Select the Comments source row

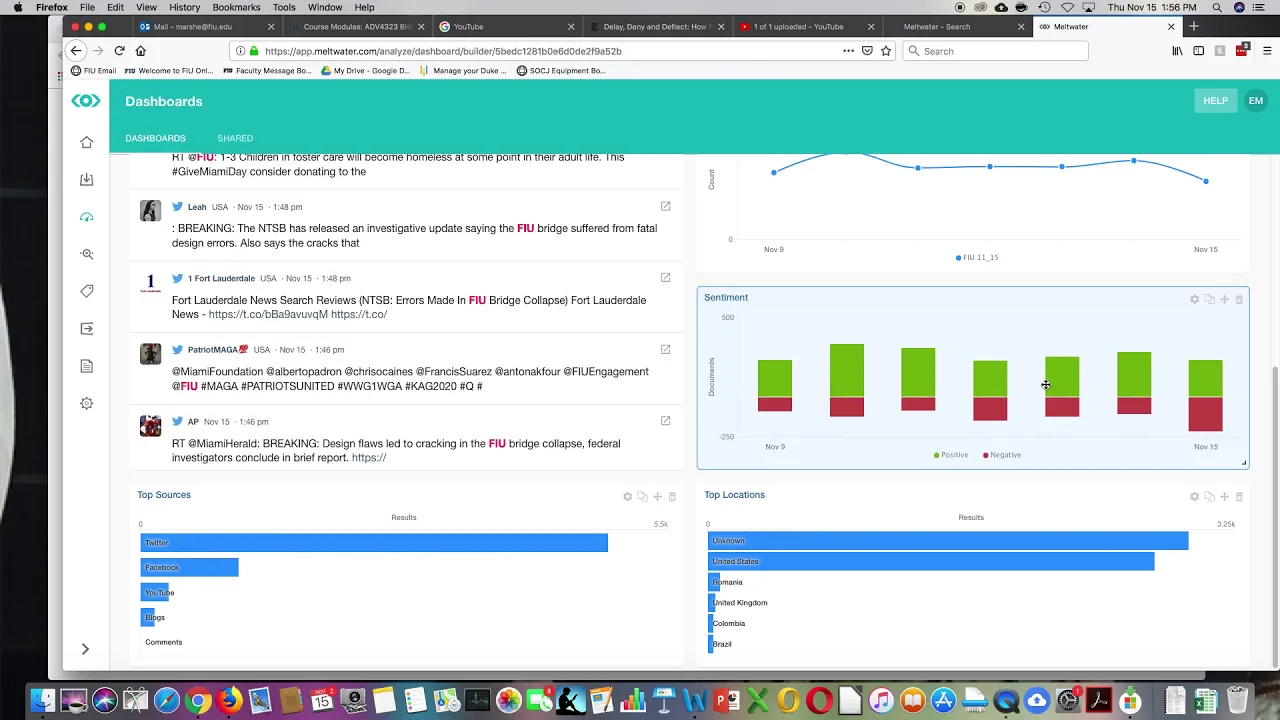[x=163, y=642]
